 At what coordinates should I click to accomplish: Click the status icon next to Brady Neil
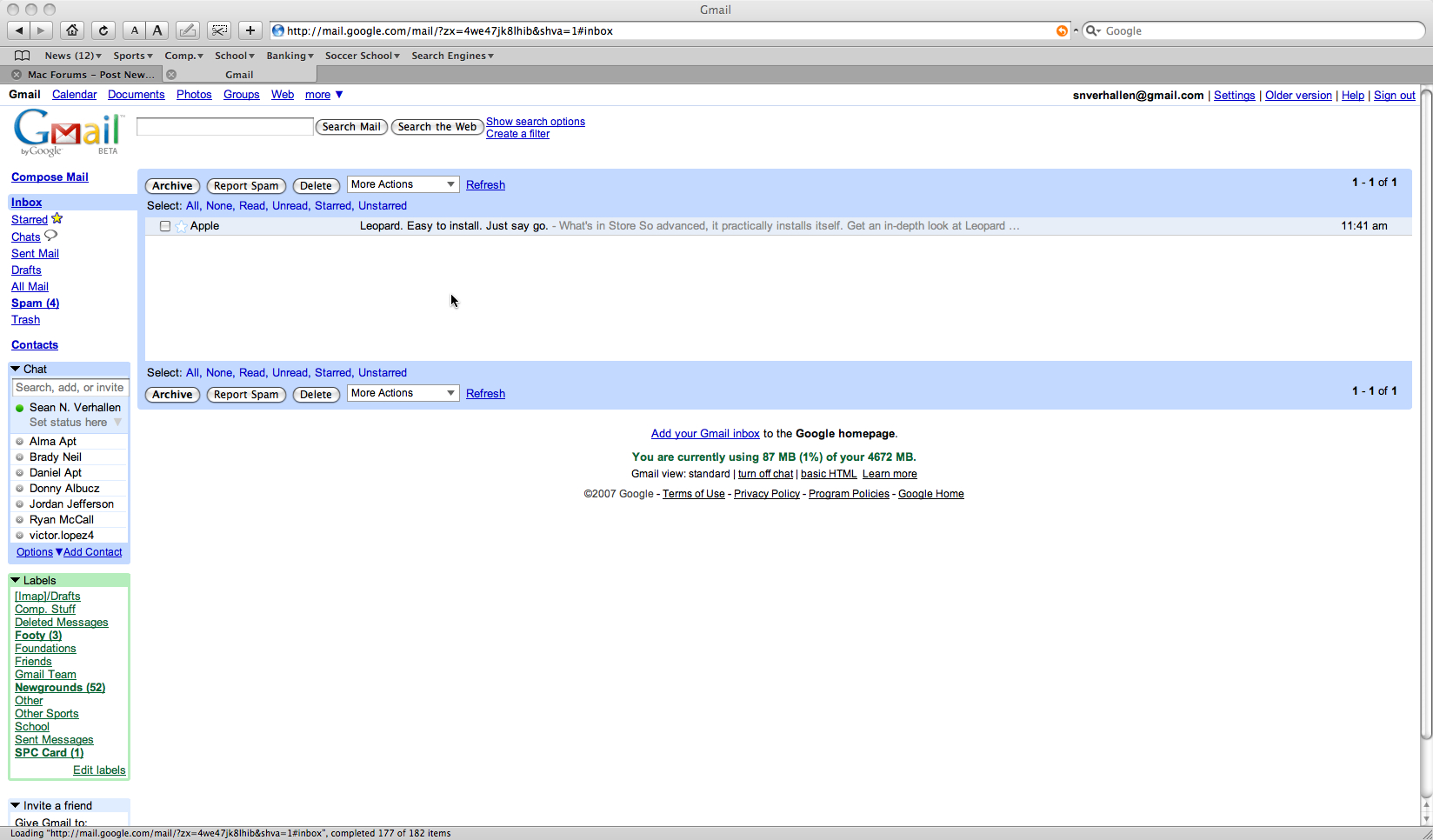20,457
